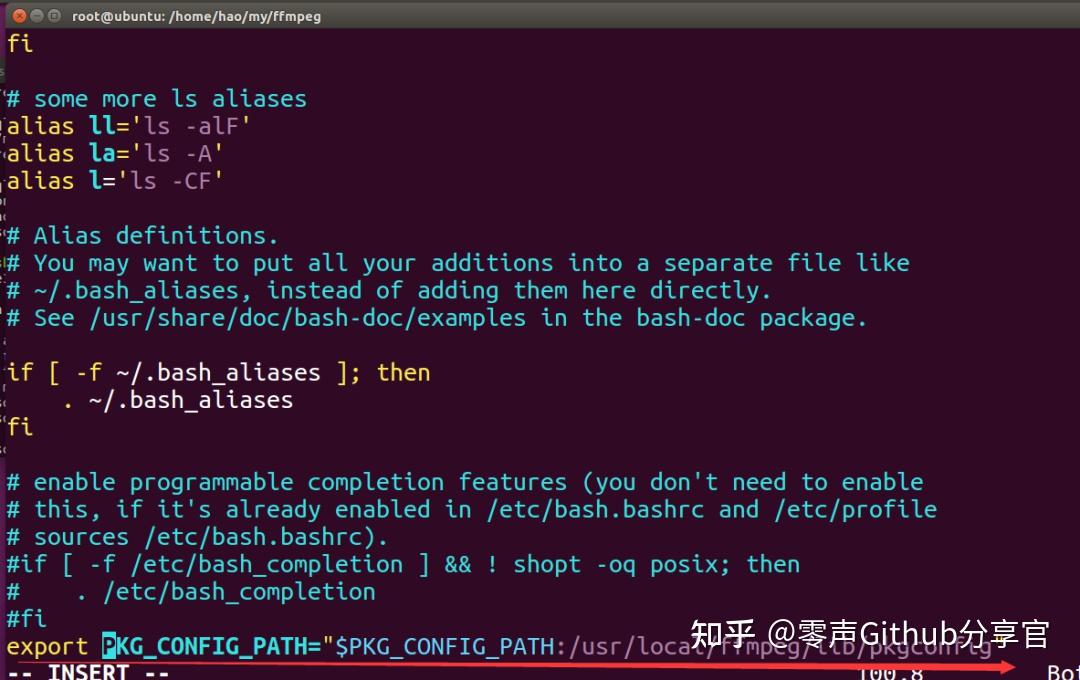Click the terminal maximize button

(52, 16)
